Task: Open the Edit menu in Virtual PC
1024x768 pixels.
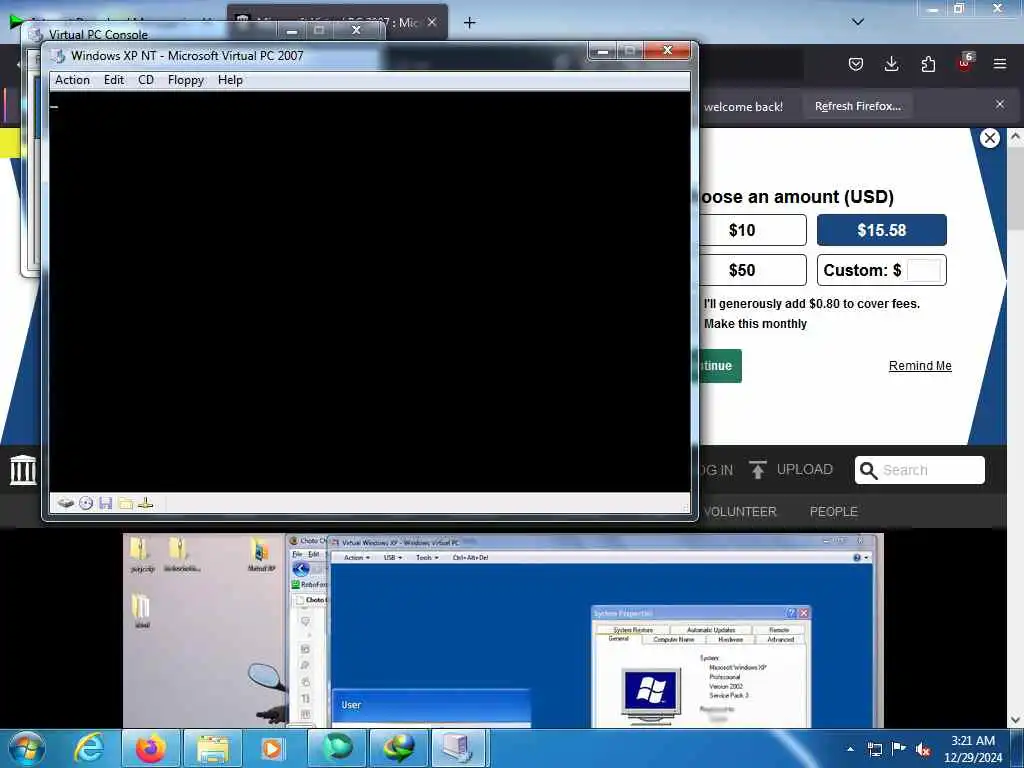Action: pos(114,80)
